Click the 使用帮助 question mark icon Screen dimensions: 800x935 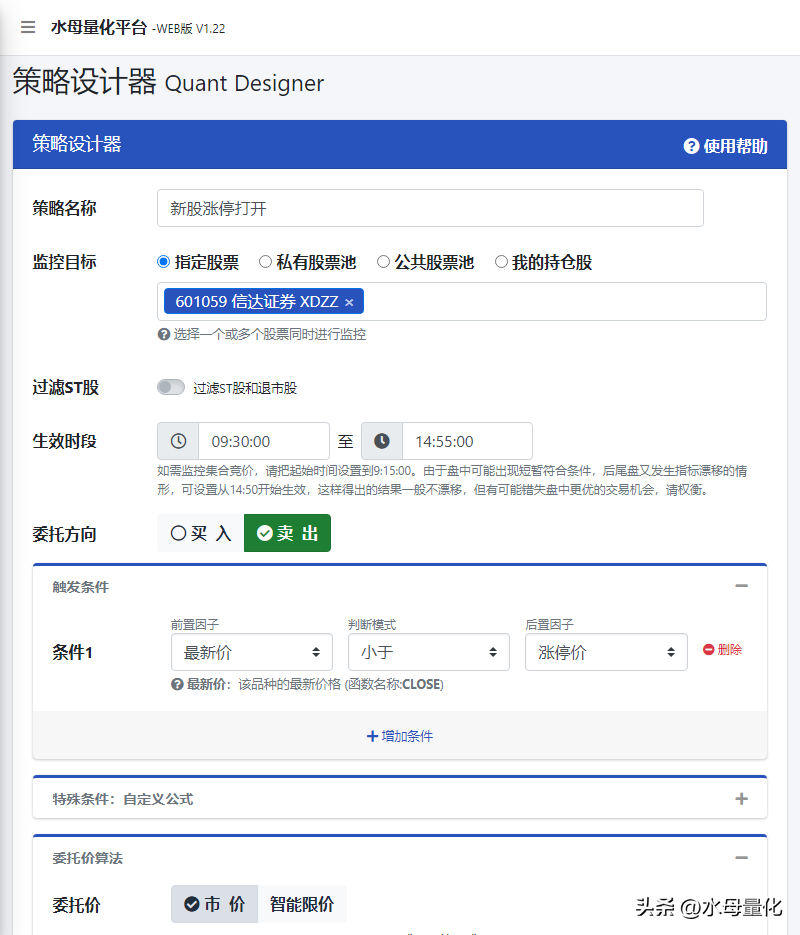click(691, 146)
